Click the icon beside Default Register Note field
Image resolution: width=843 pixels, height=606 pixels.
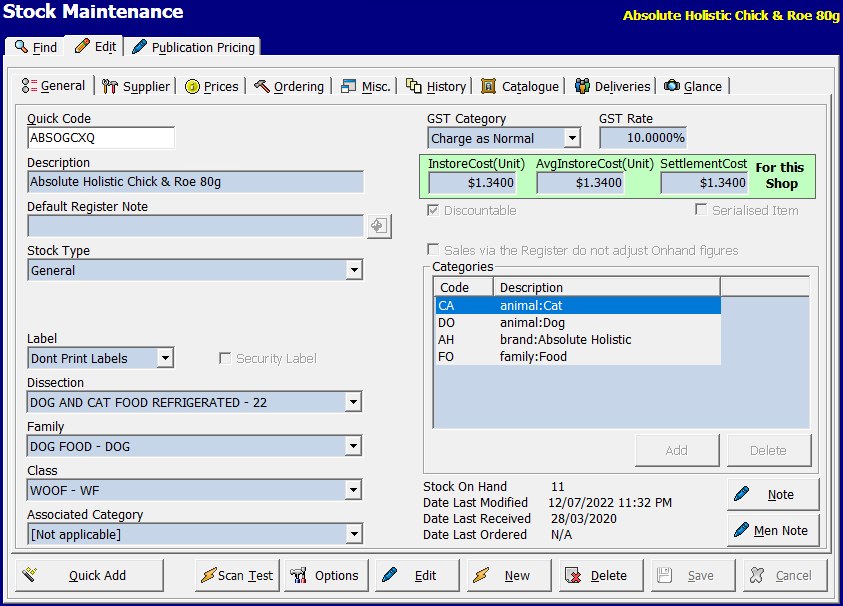tap(378, 226)
